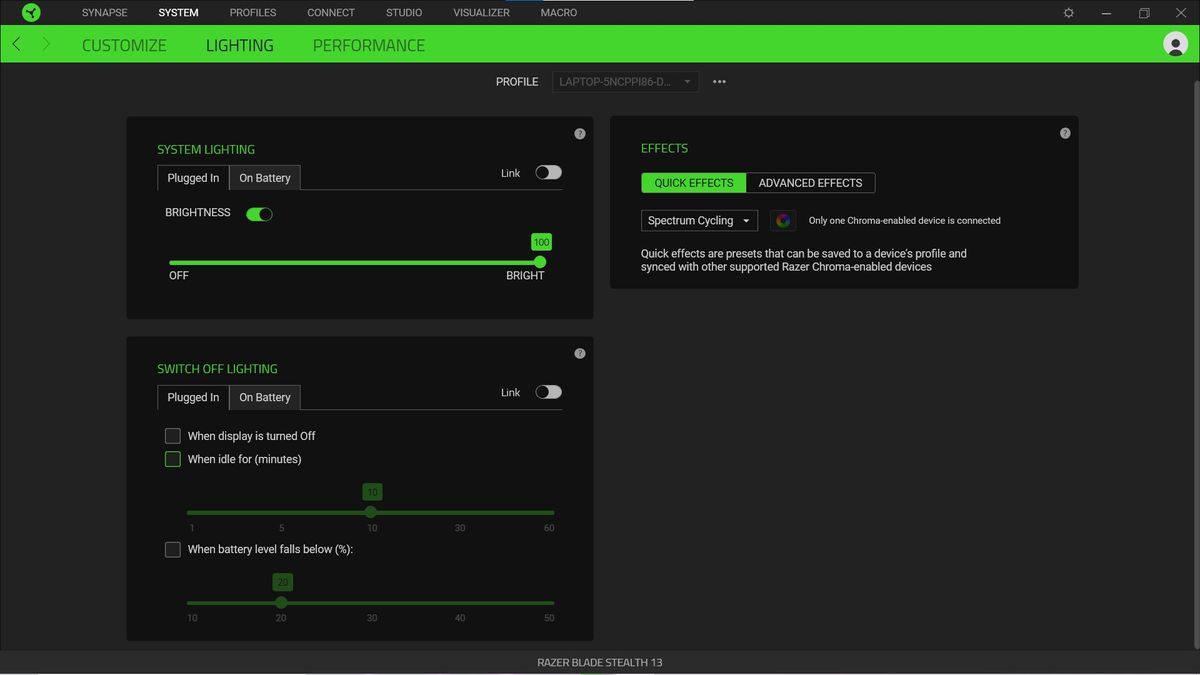
Task: Open the System tab
Action: (x=178, y=13)
